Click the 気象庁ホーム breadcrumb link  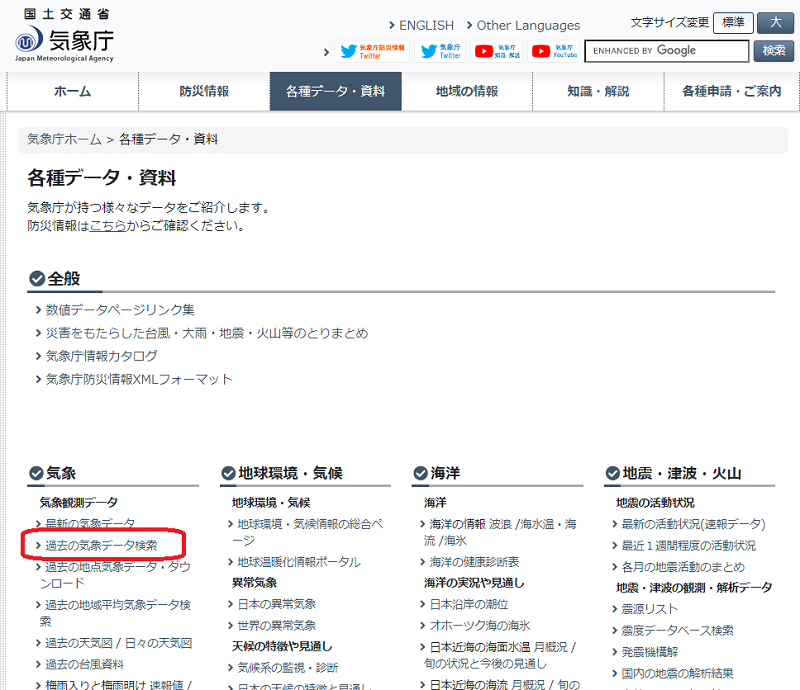click(65, 139)
